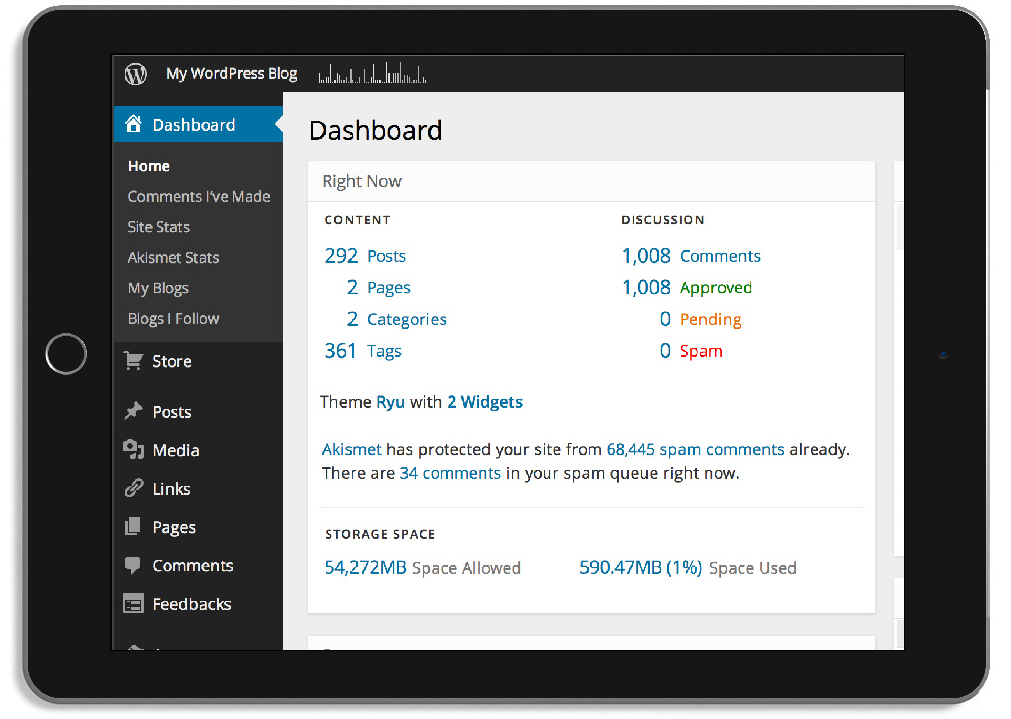Screen dimensions: 1011x719
Task: Click the Comments speech bubble icon
Action: [133, 566]
